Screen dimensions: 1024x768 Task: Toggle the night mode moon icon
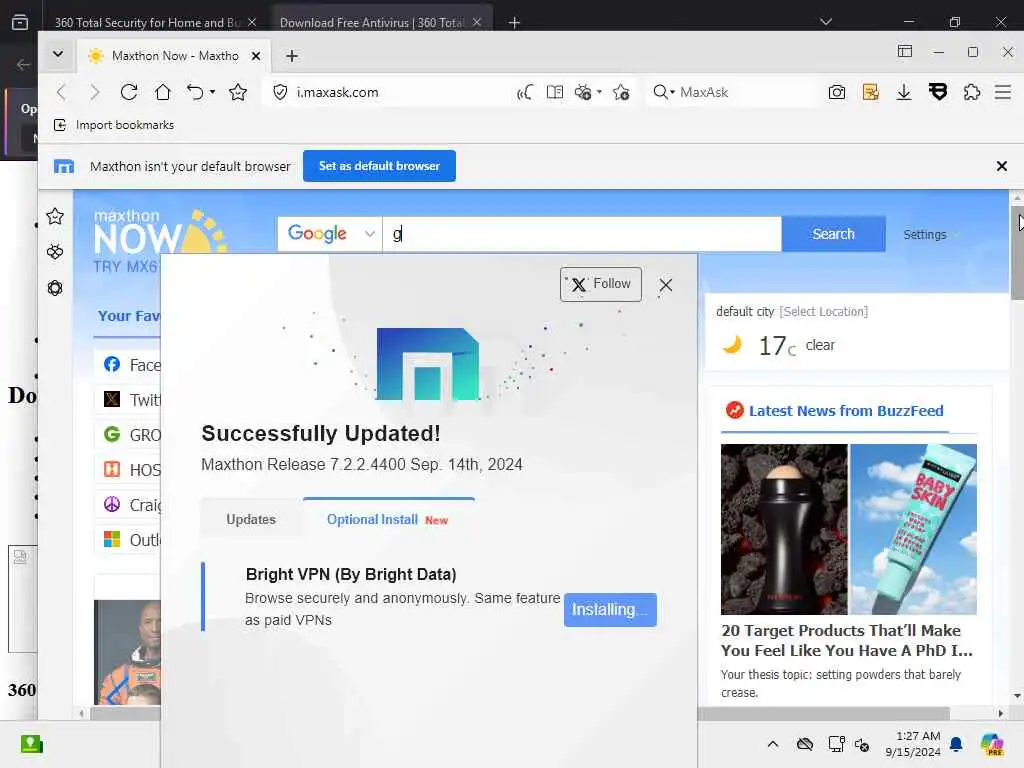(x=525, y=92)
